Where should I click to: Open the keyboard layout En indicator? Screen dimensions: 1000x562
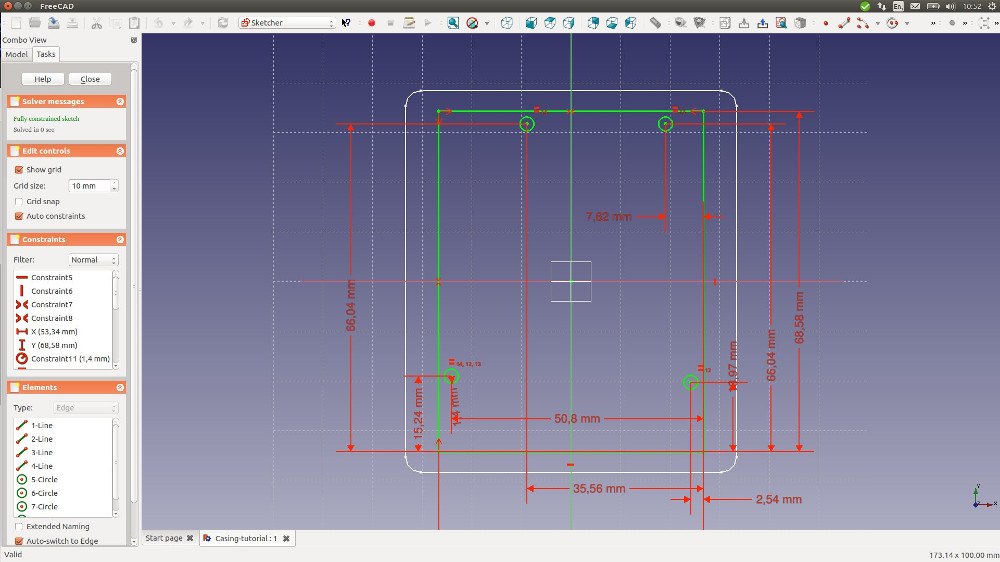pyautogui.click(x=898, y=6)
